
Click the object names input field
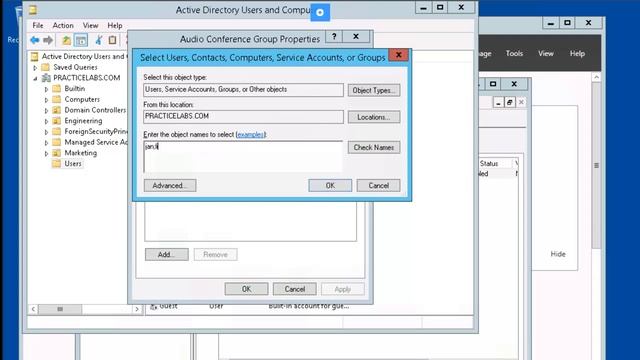pos(243,157)
